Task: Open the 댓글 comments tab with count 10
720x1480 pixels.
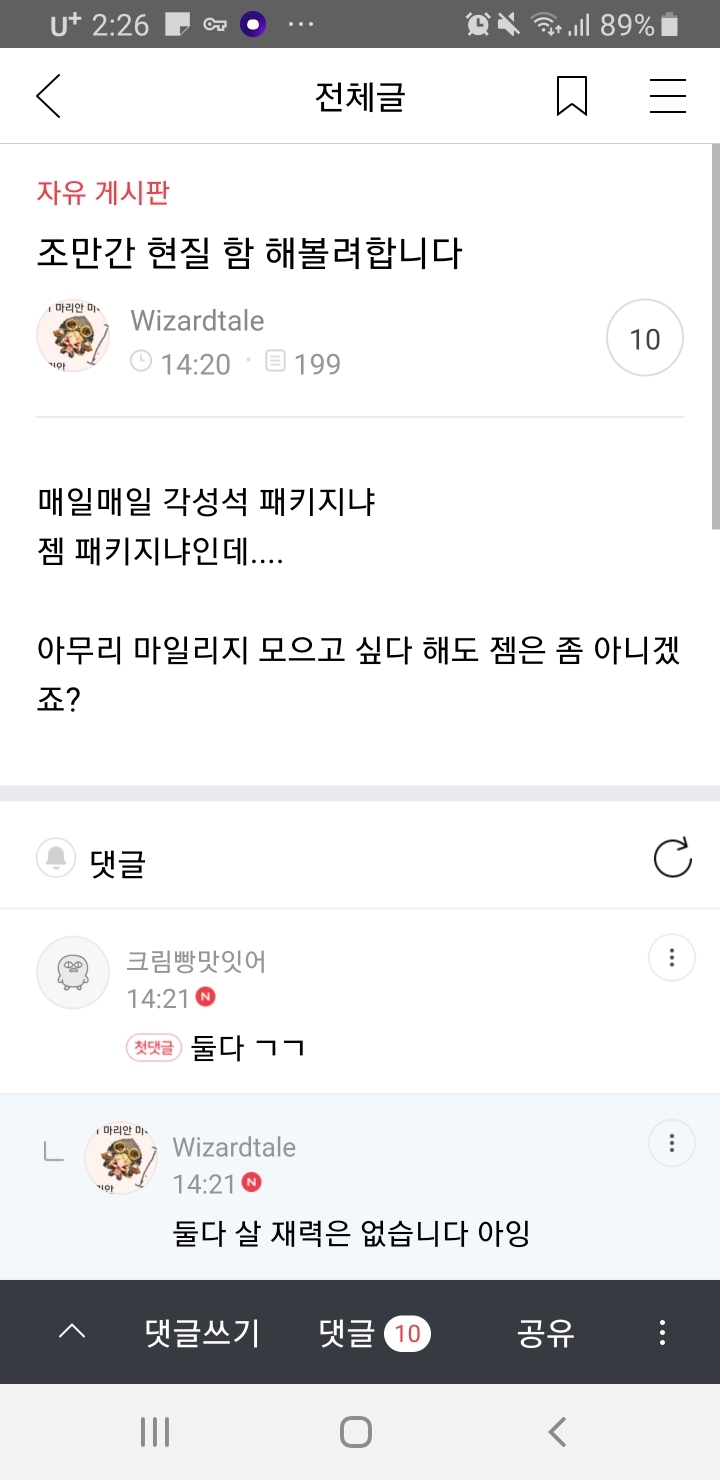Action: coord(374,1332)
